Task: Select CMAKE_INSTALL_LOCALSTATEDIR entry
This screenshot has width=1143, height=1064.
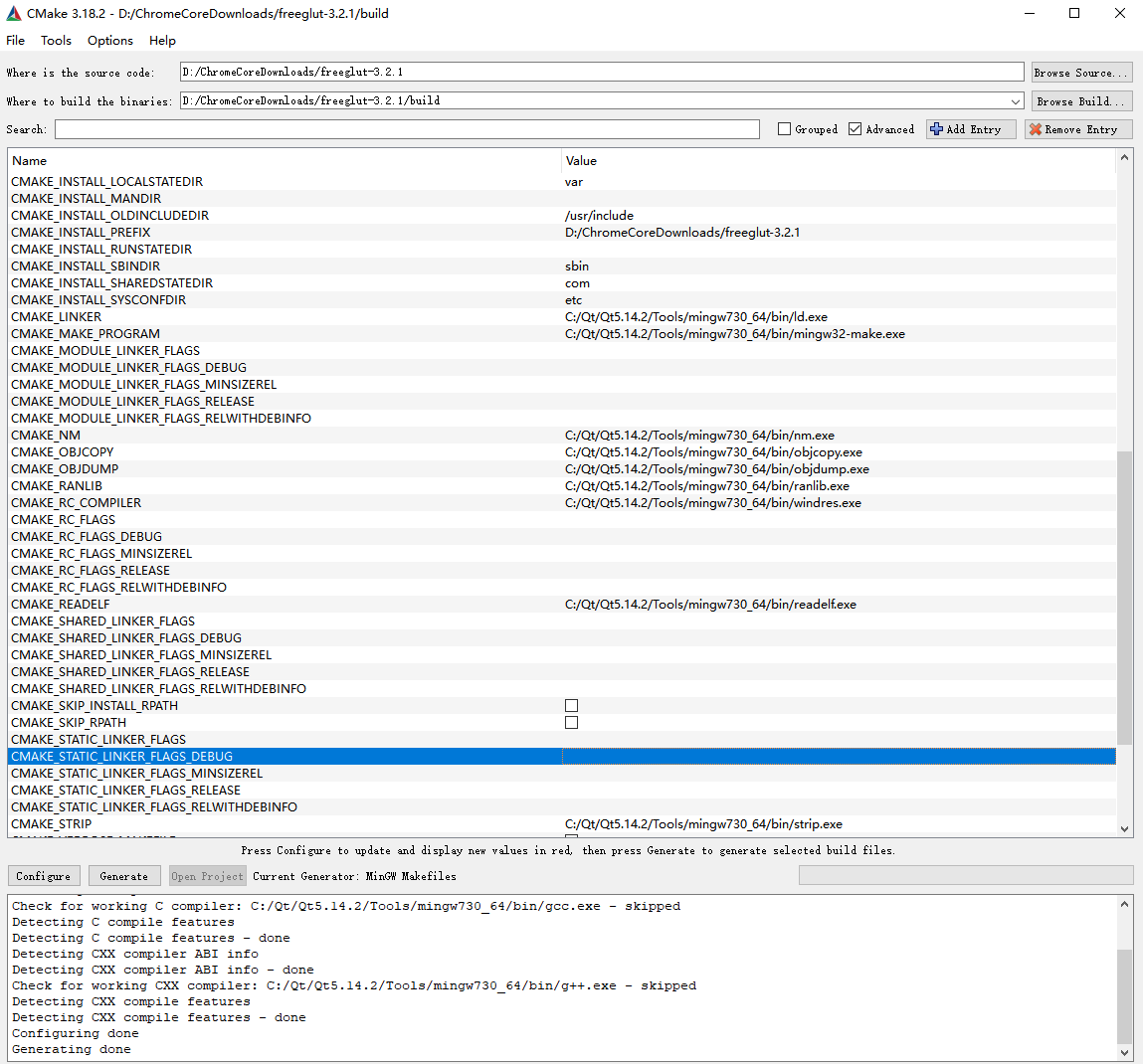Action: (561, 181)
